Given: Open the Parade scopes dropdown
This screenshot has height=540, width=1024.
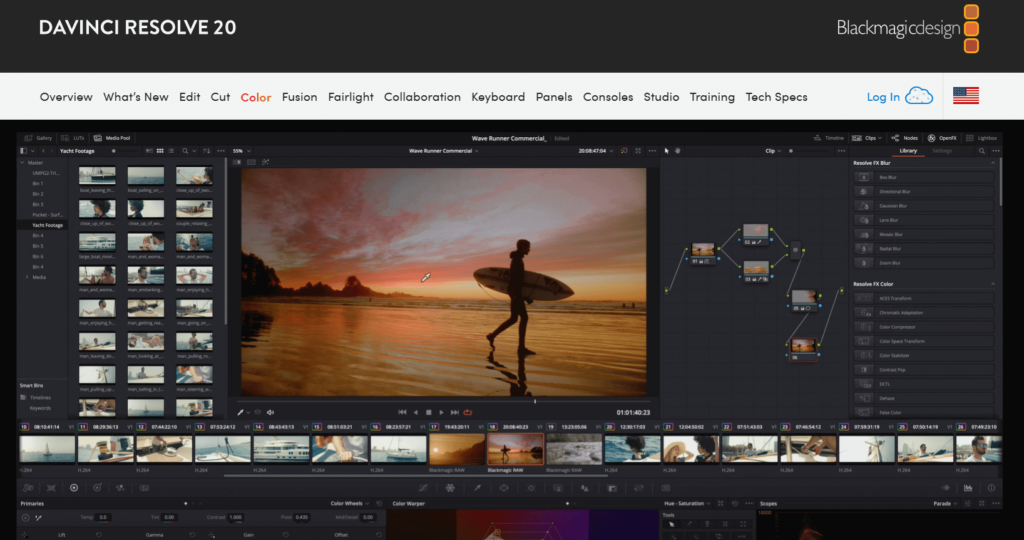Looking at the screenshot, I should point(945,503).
